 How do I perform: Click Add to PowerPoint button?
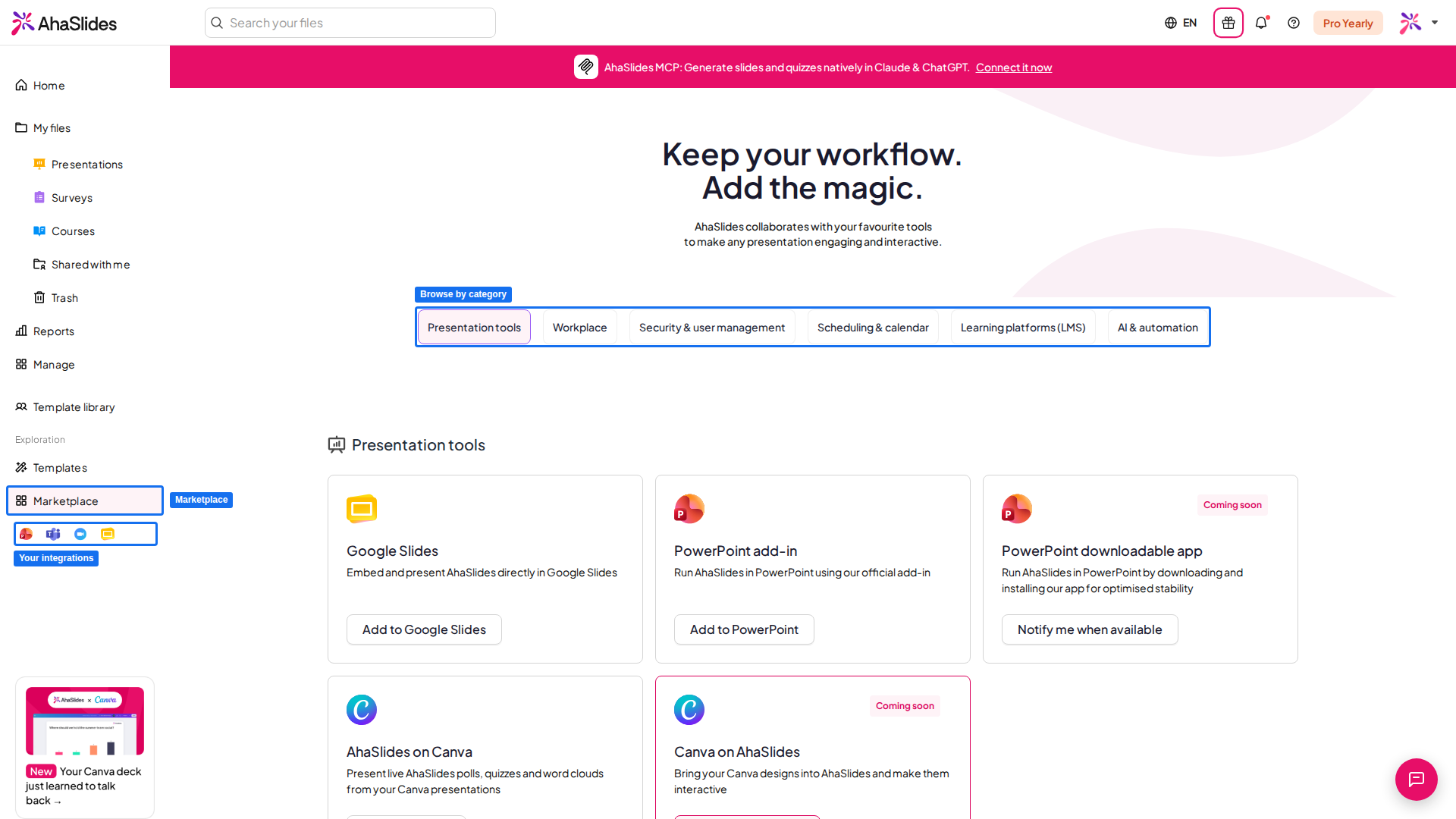(x=744, y=629)
